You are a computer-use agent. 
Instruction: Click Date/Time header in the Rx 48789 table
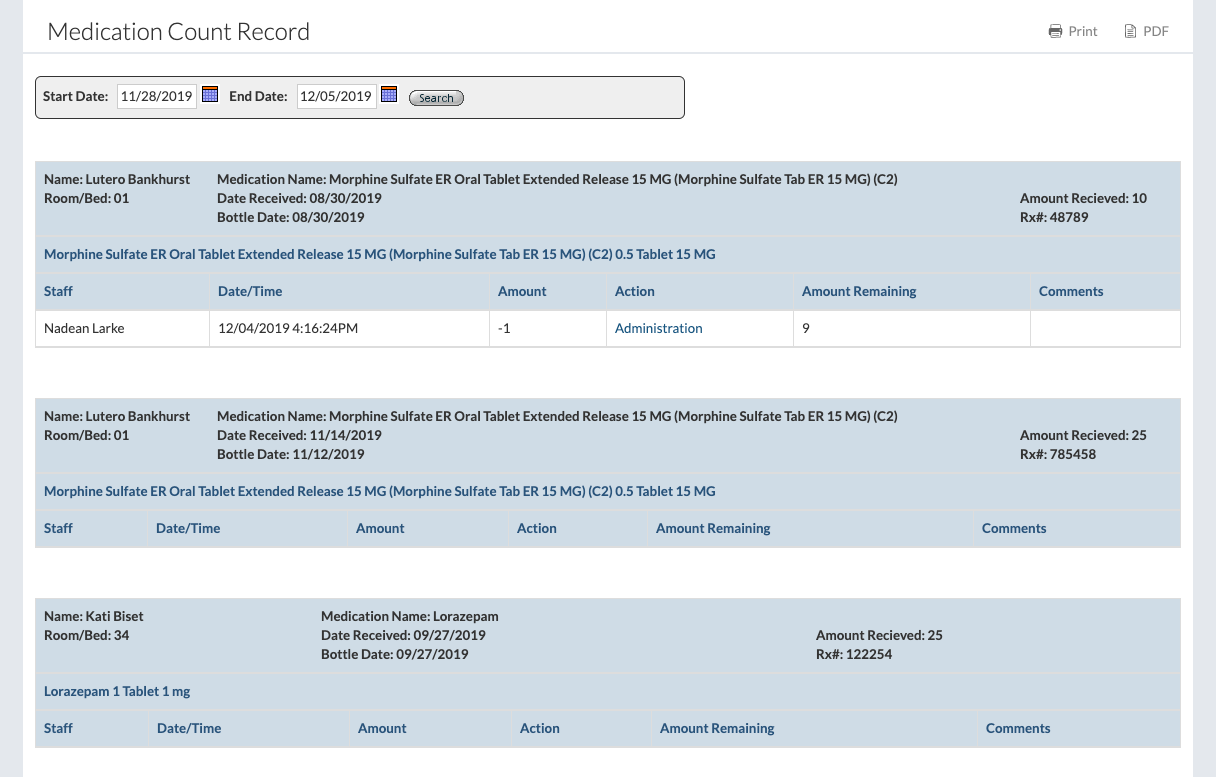[x=250, y=291]
